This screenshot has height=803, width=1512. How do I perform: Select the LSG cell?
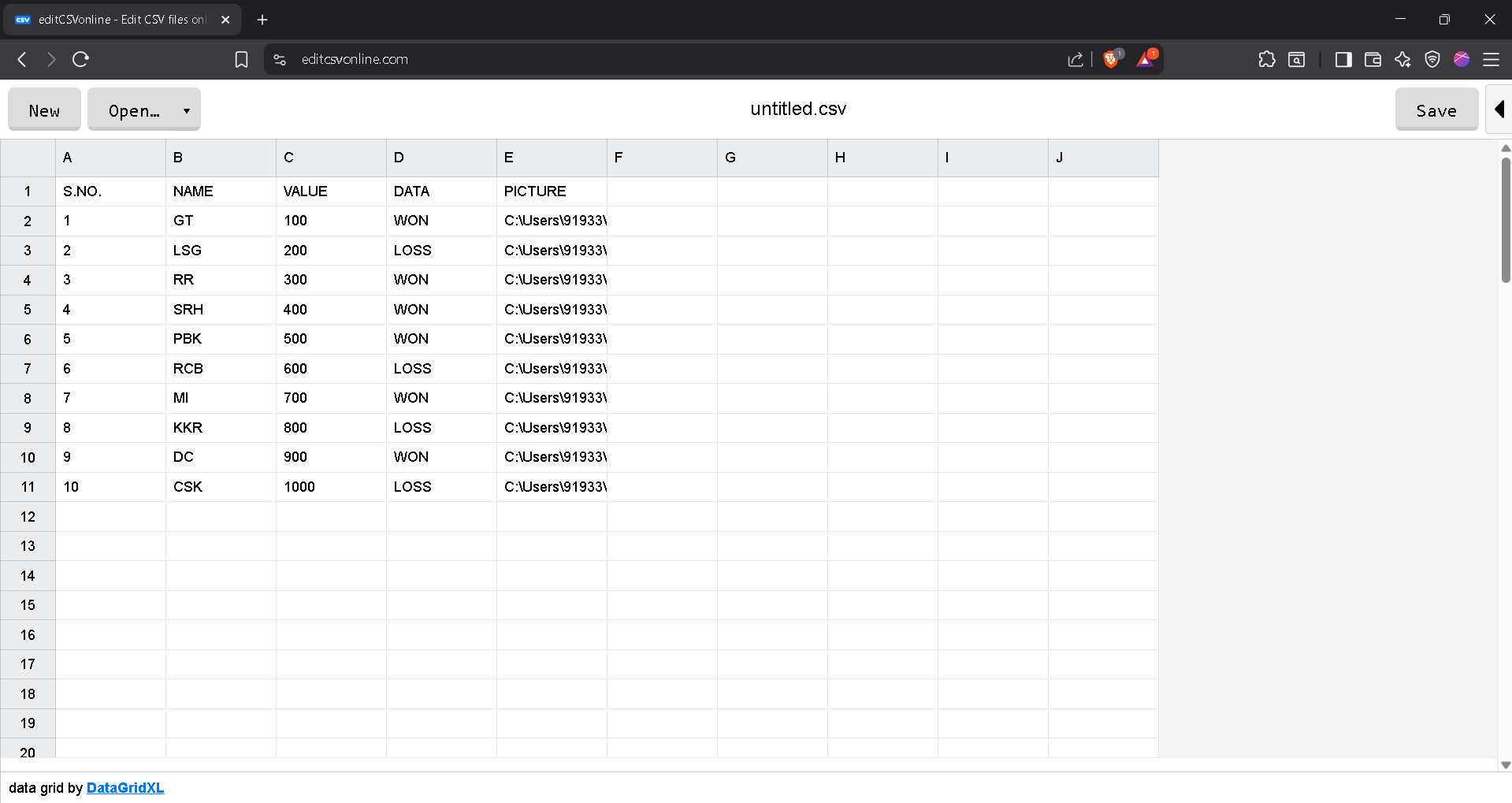(x=221, y=251)
